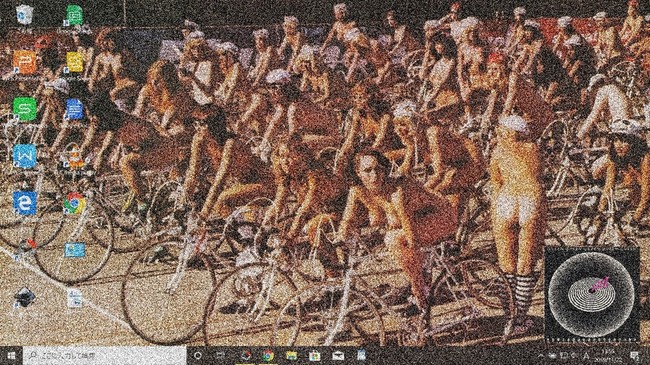Screen dimensions: 650x365
Task: Open the Mail app from taskbar
Action: pos(338,355)
